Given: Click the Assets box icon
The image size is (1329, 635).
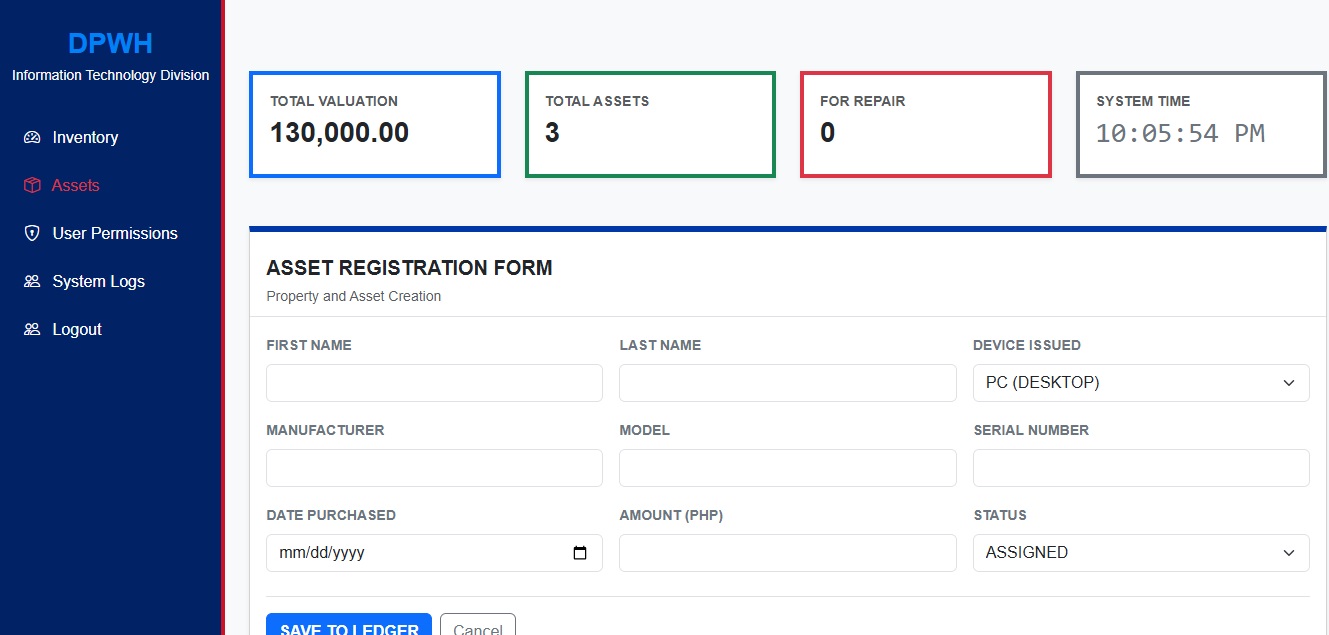Looking at the screenshot, I should (32, 185).
